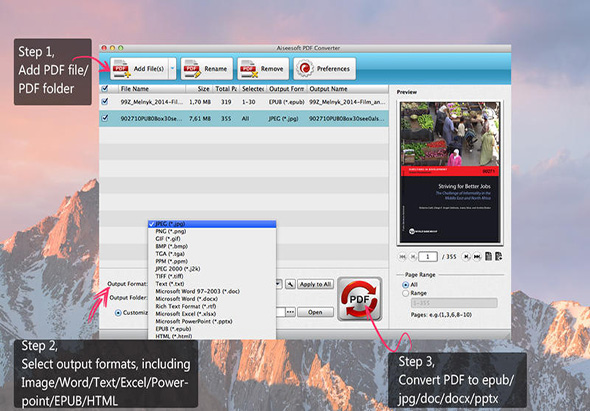
Task: Choose JPEG 2000 (*.j2k) format
Action: [x=212, y=269]
